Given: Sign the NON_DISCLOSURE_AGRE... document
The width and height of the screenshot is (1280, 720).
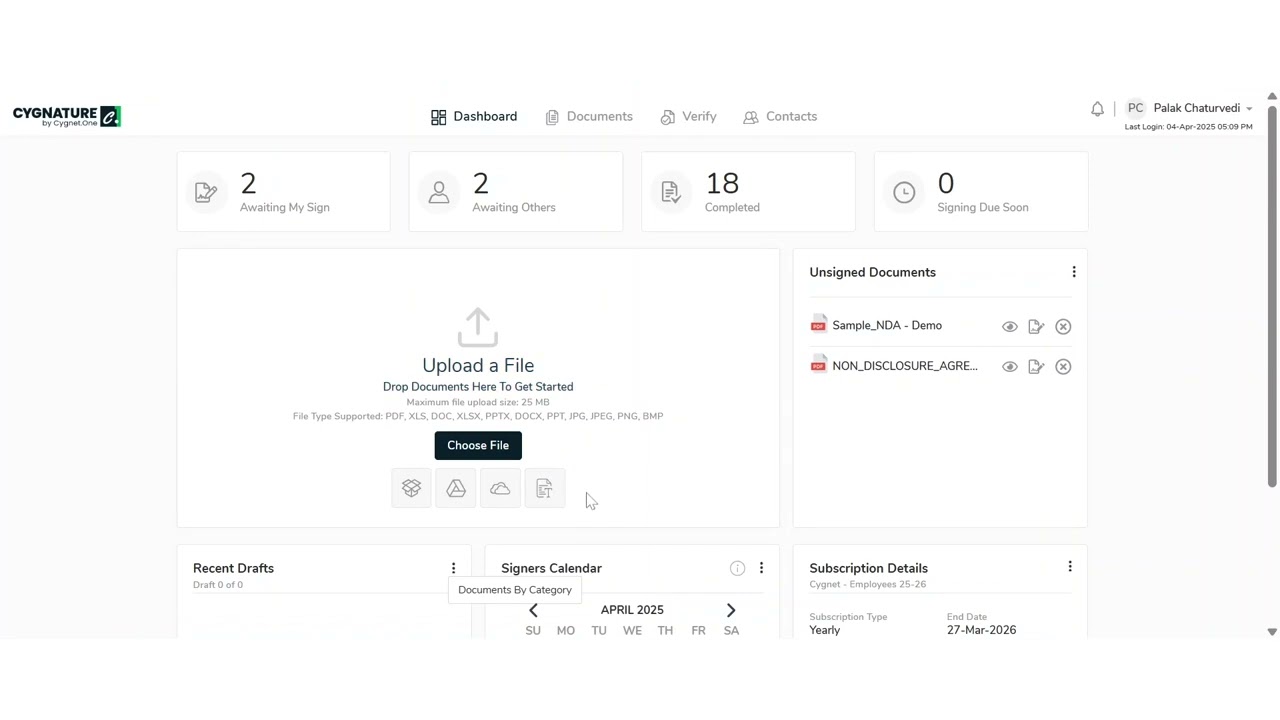Looking at the screenshot, I should pyautogui.click(x=1036, y=367).
